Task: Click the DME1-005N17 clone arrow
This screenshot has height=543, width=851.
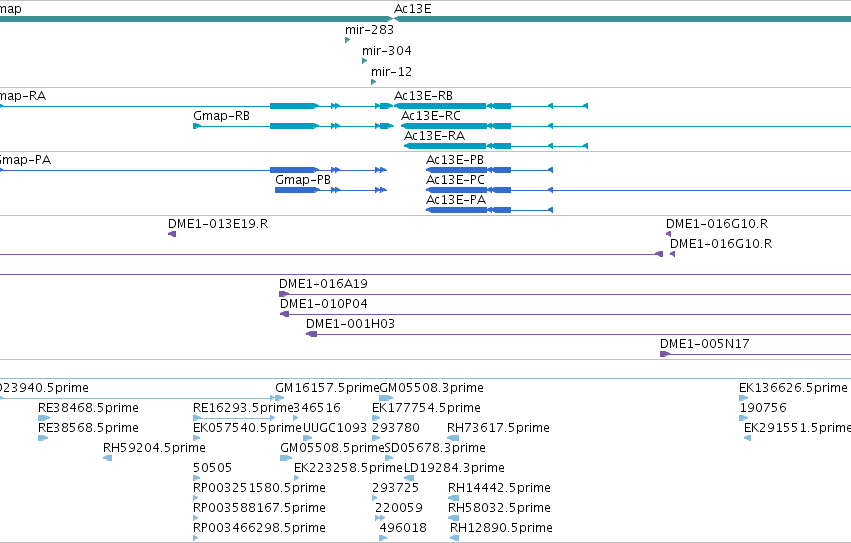Action: tap(665, 354)
